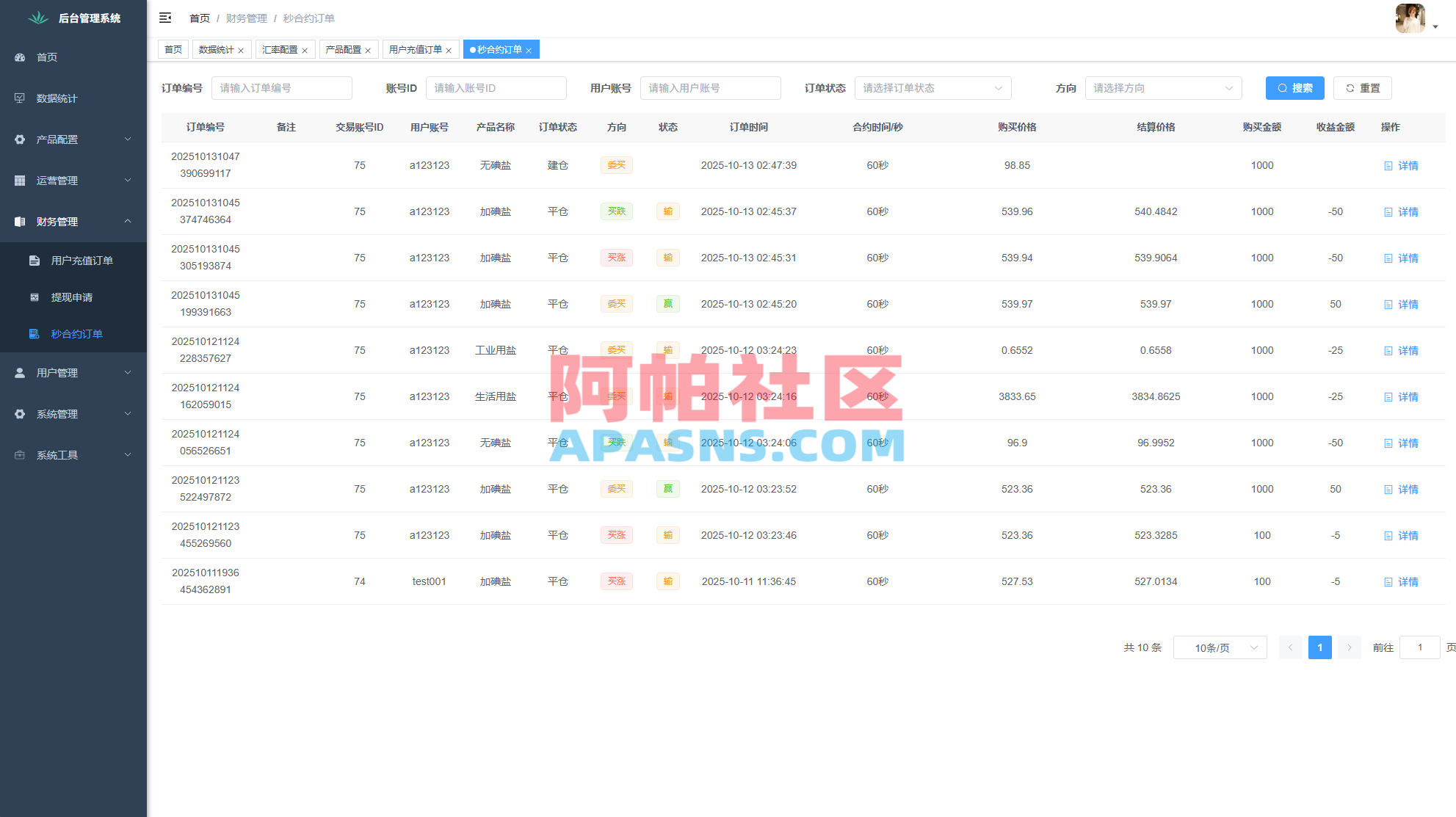Click the hamburger sidebar collapse icon
Screen dimensions: 1456x817
[165, 18]
